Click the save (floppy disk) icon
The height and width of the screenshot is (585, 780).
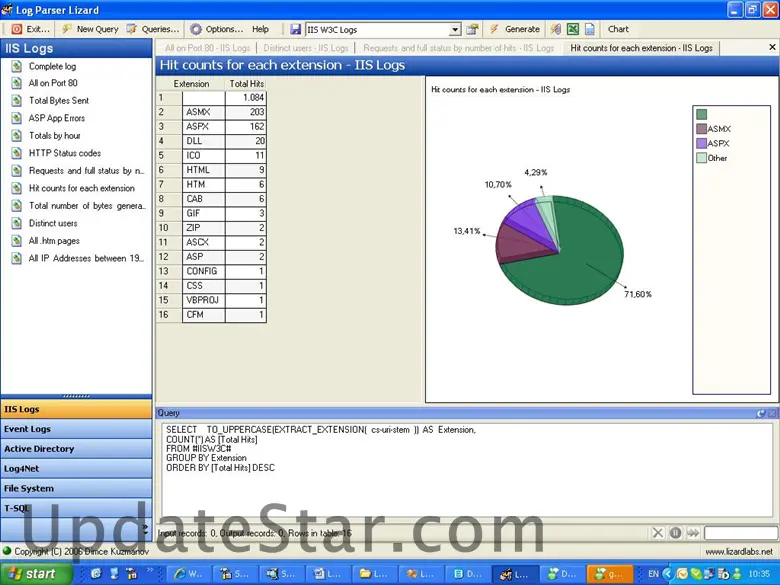click(295, 29)
